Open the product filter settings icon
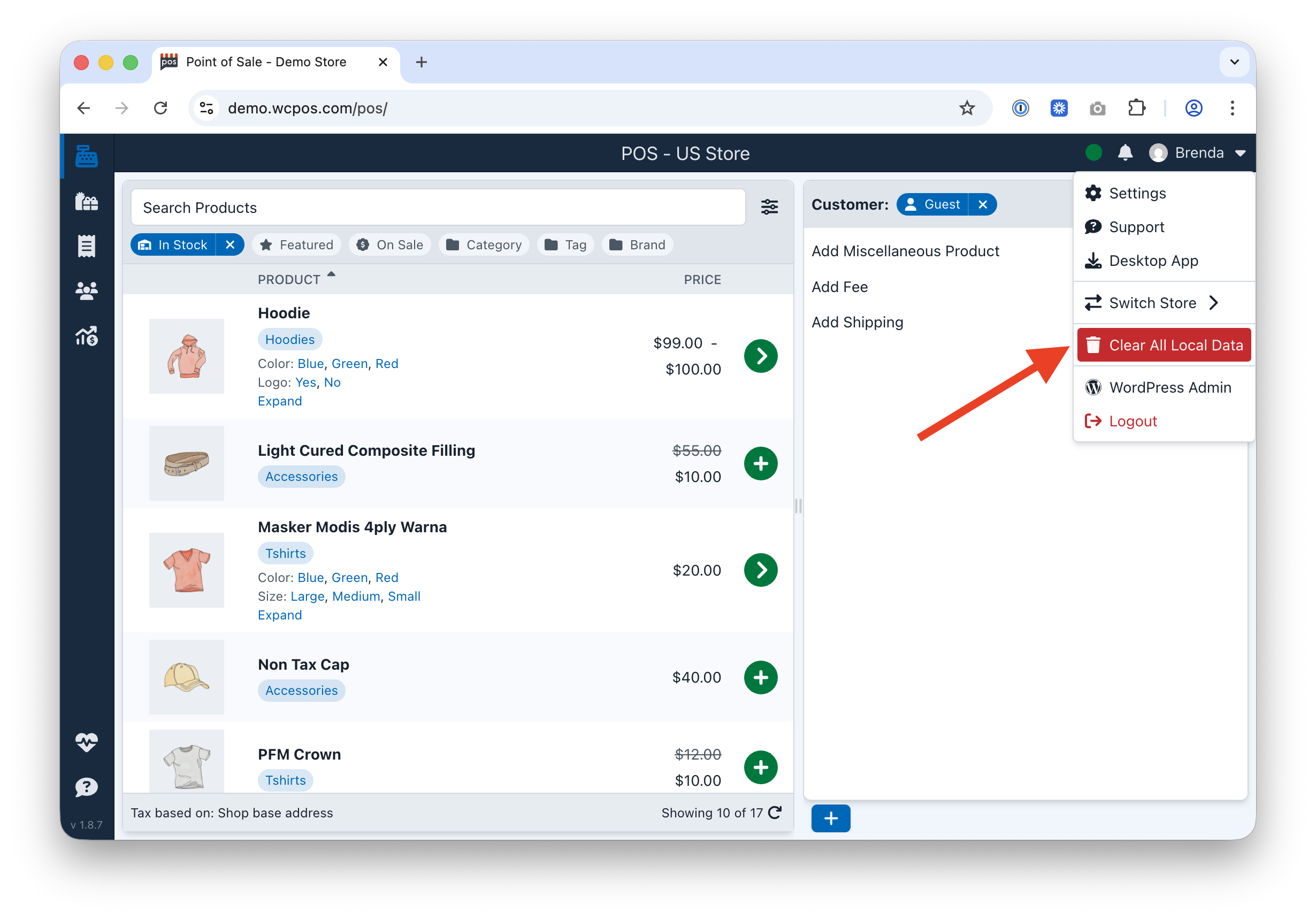 click(769, 207)
